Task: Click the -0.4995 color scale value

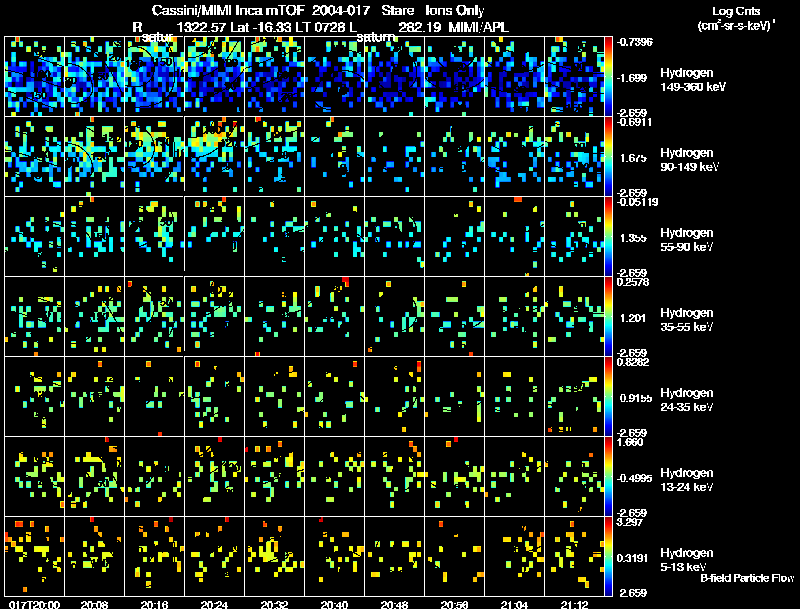Action: click(x=635, y=478)
